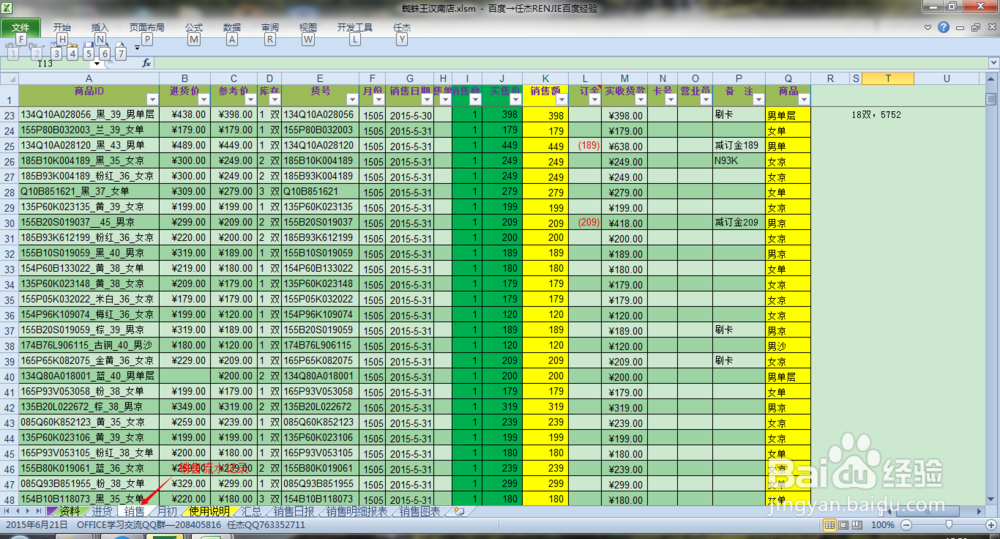Switch to the 视图 ribbon tab
Screen dimensions: 1000x539
pyautogui.click(x=308, y=27)
